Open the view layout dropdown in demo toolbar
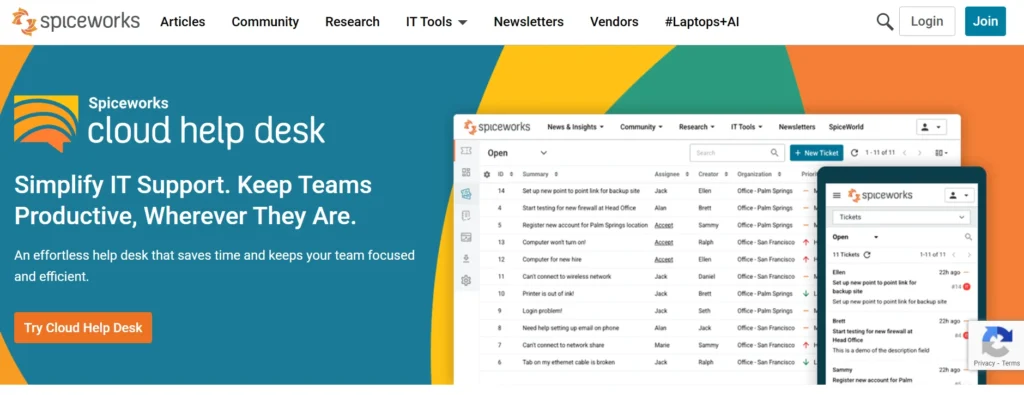The width and height of the screenshot is (1024, 395). pyautogui.click(x=941, y=153)
